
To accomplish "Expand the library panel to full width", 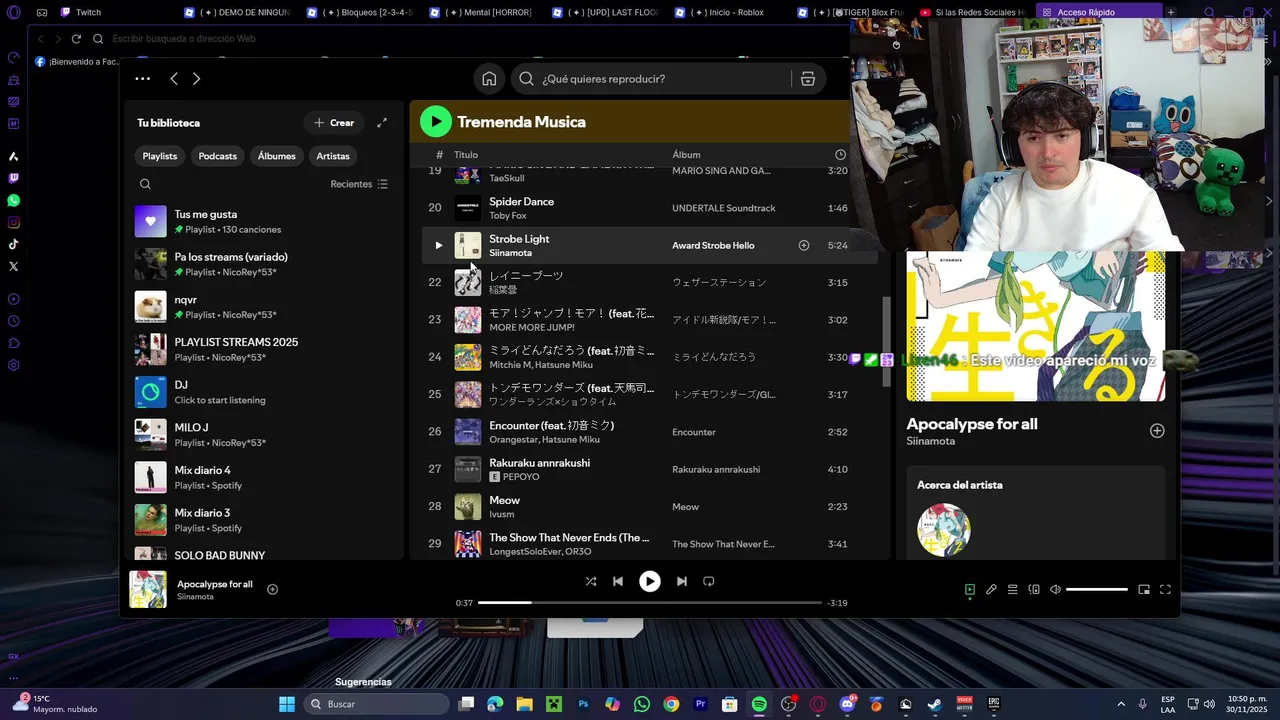I will click(x=382, y=123).
